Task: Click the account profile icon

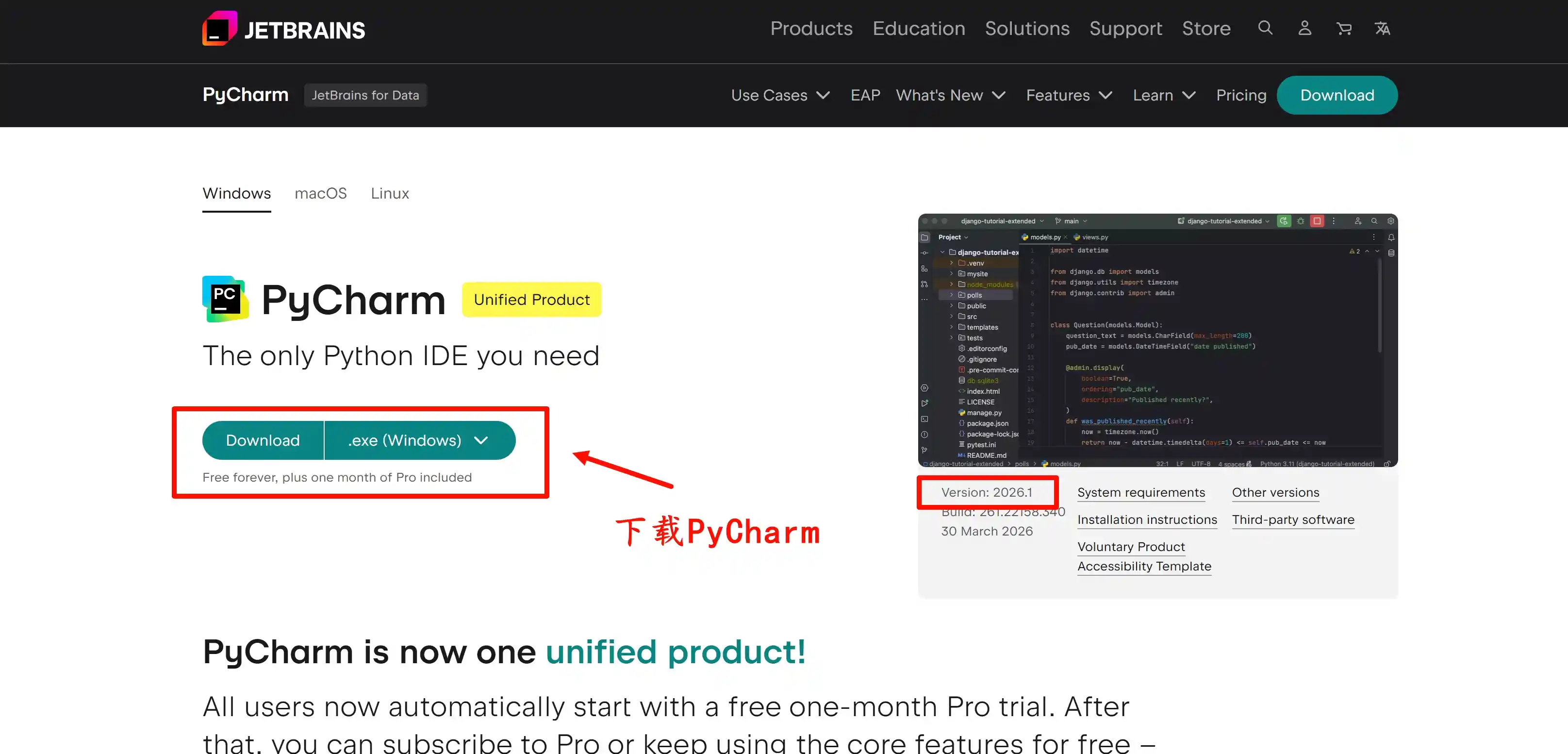Action: (x=1304, y=28)
